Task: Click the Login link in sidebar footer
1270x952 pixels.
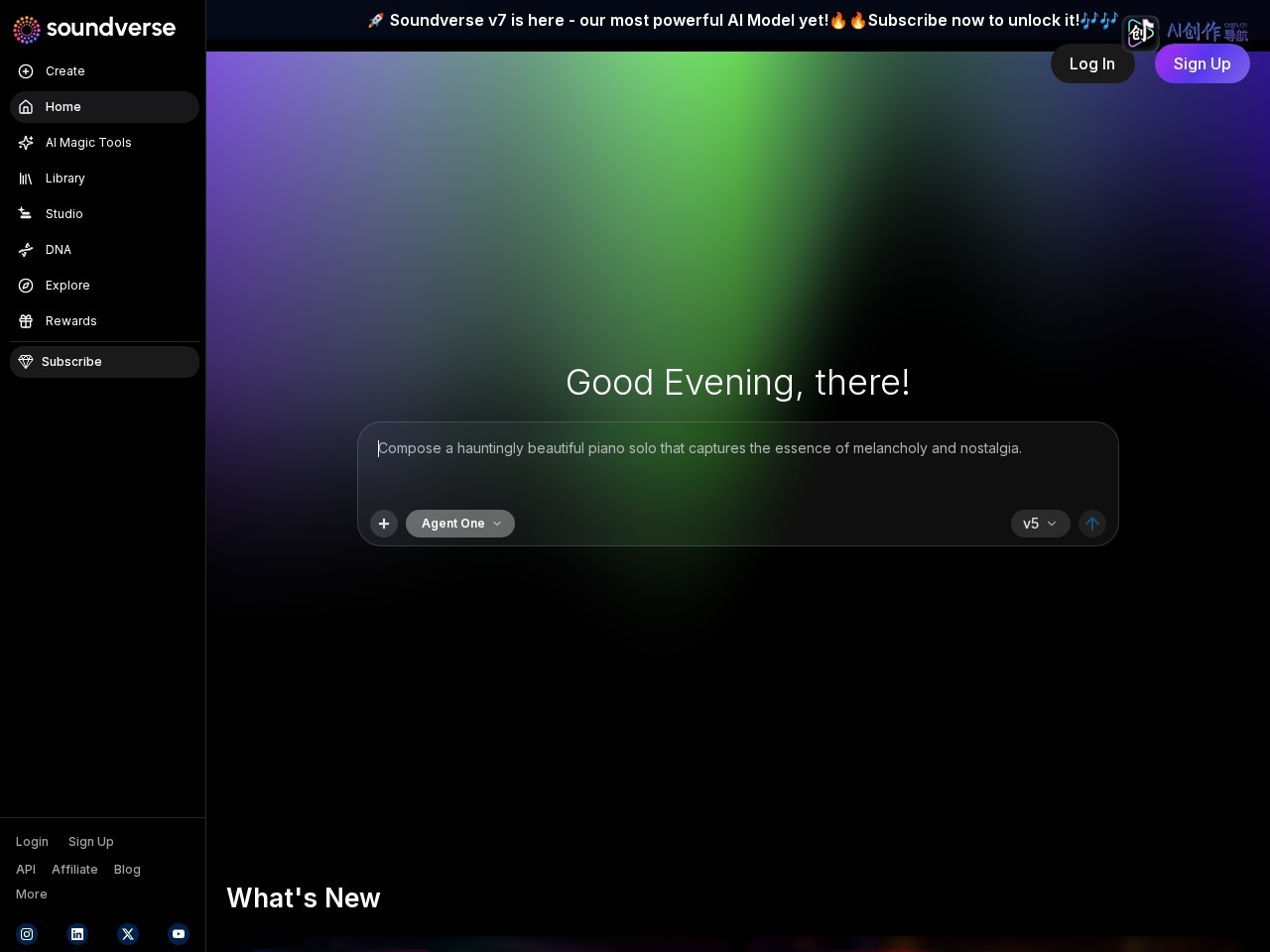Action: (32, 842)
